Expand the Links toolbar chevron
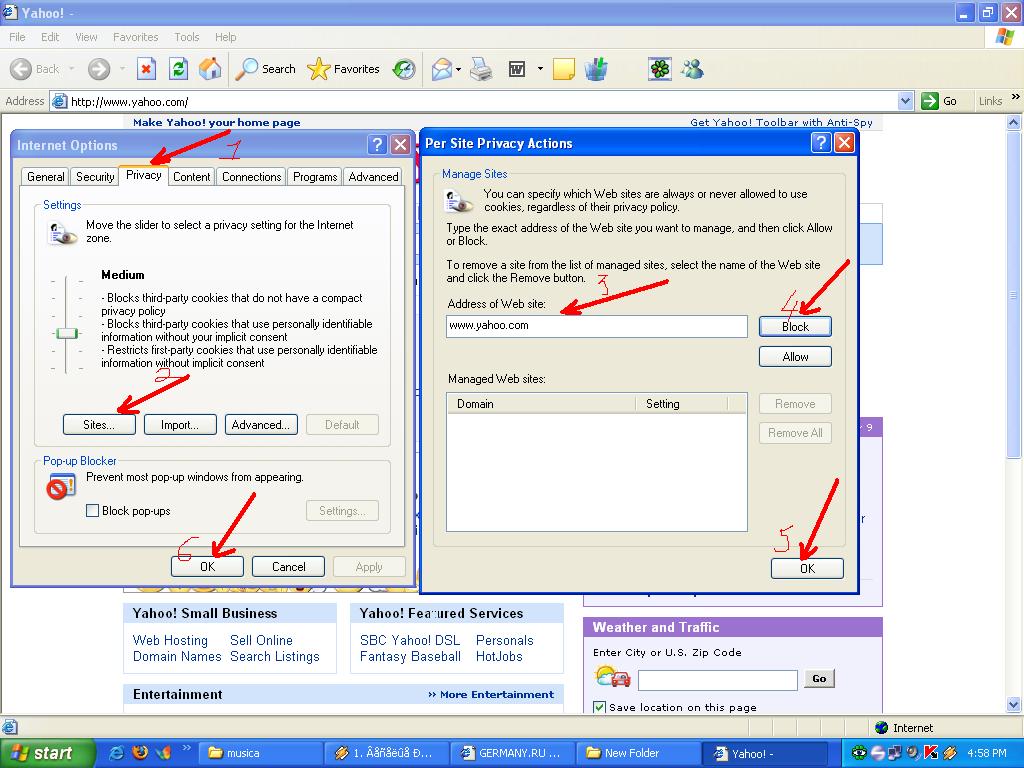 [x=1016, y=97]
